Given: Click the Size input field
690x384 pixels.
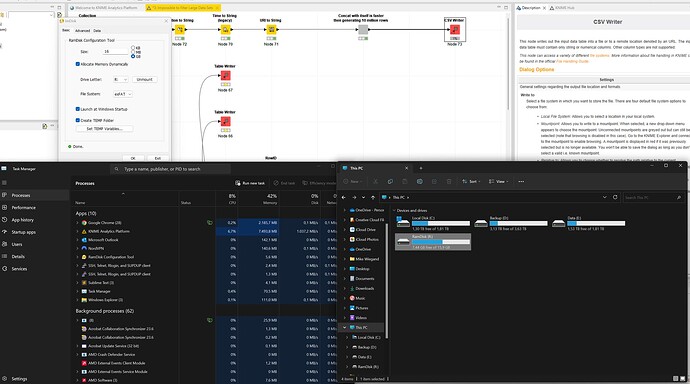Looking at the screenshot, I should click(x=116, y=52).
